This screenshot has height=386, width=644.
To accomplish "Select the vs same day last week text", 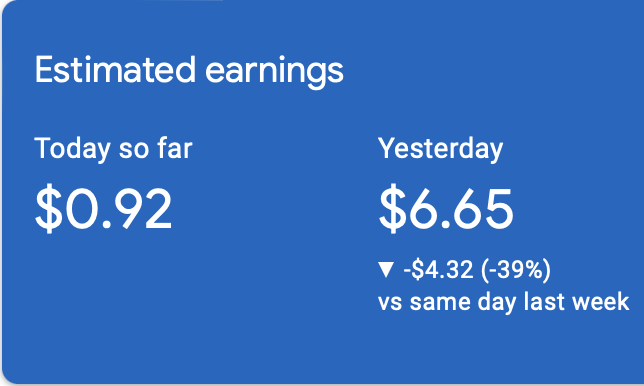I will [504, 302].
